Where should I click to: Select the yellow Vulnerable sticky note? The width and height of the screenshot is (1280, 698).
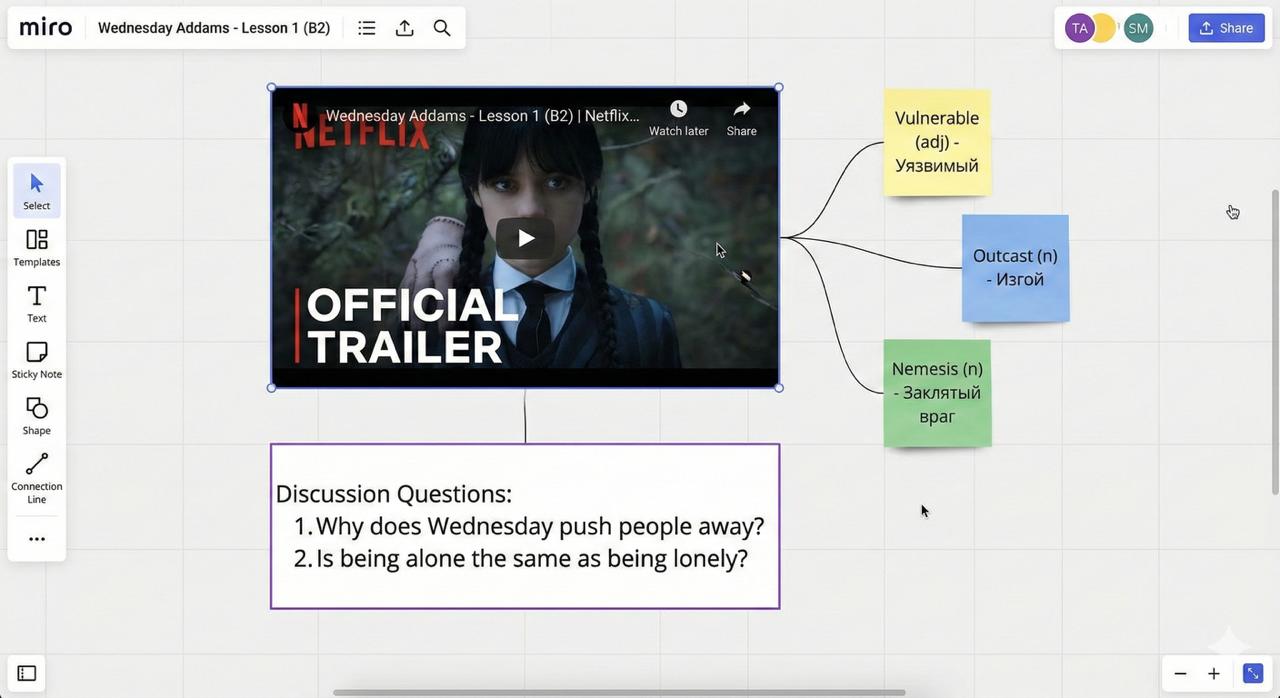[937, 142]
